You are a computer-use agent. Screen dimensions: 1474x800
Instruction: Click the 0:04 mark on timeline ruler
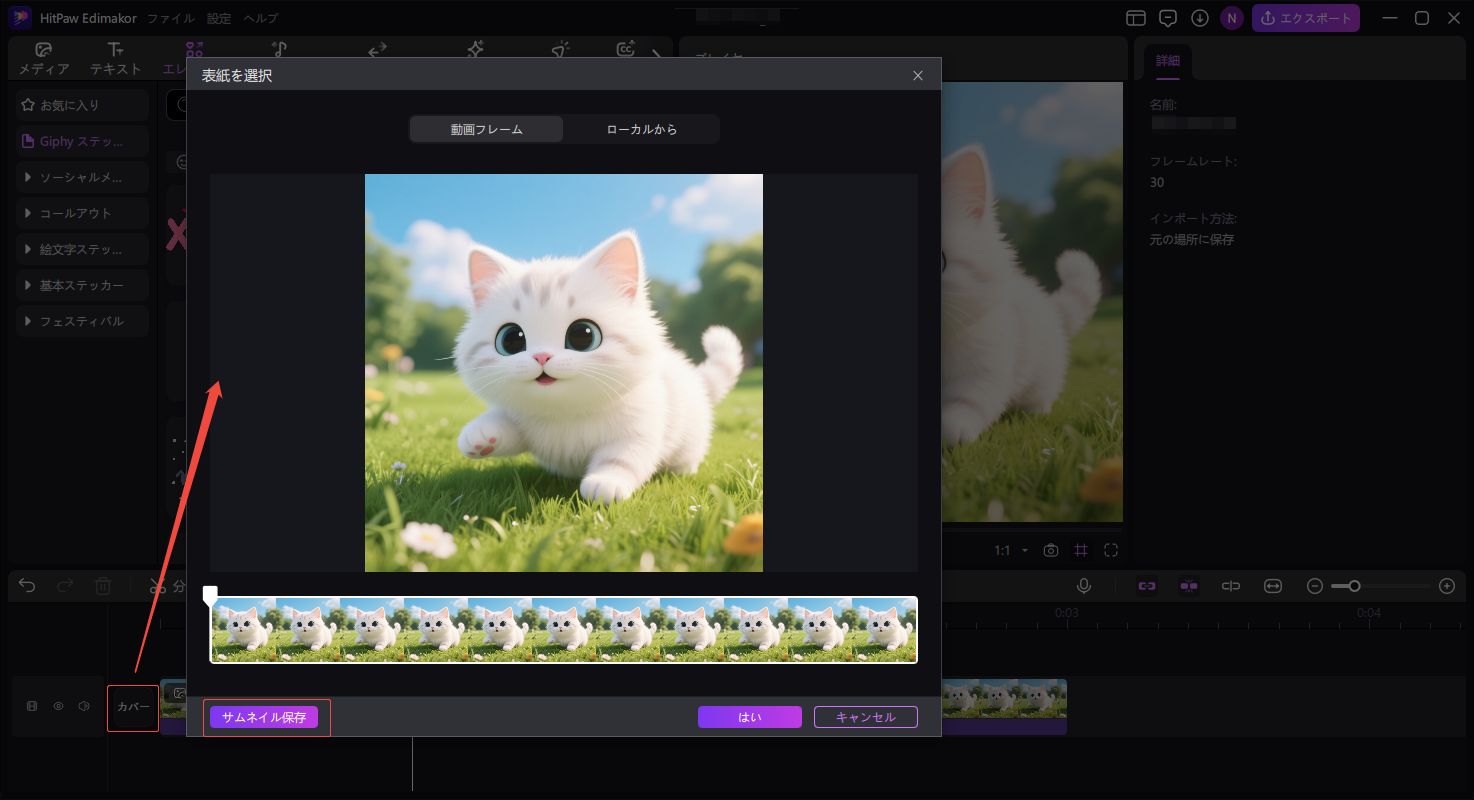tap(1368, 612)
